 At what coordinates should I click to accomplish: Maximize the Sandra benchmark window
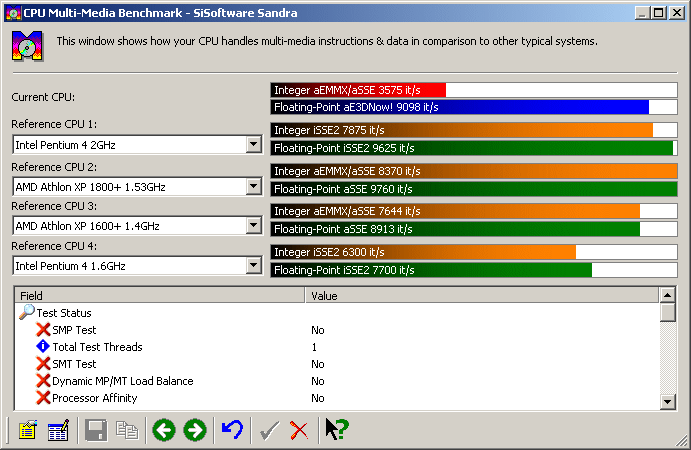click(x=658, y=13)
